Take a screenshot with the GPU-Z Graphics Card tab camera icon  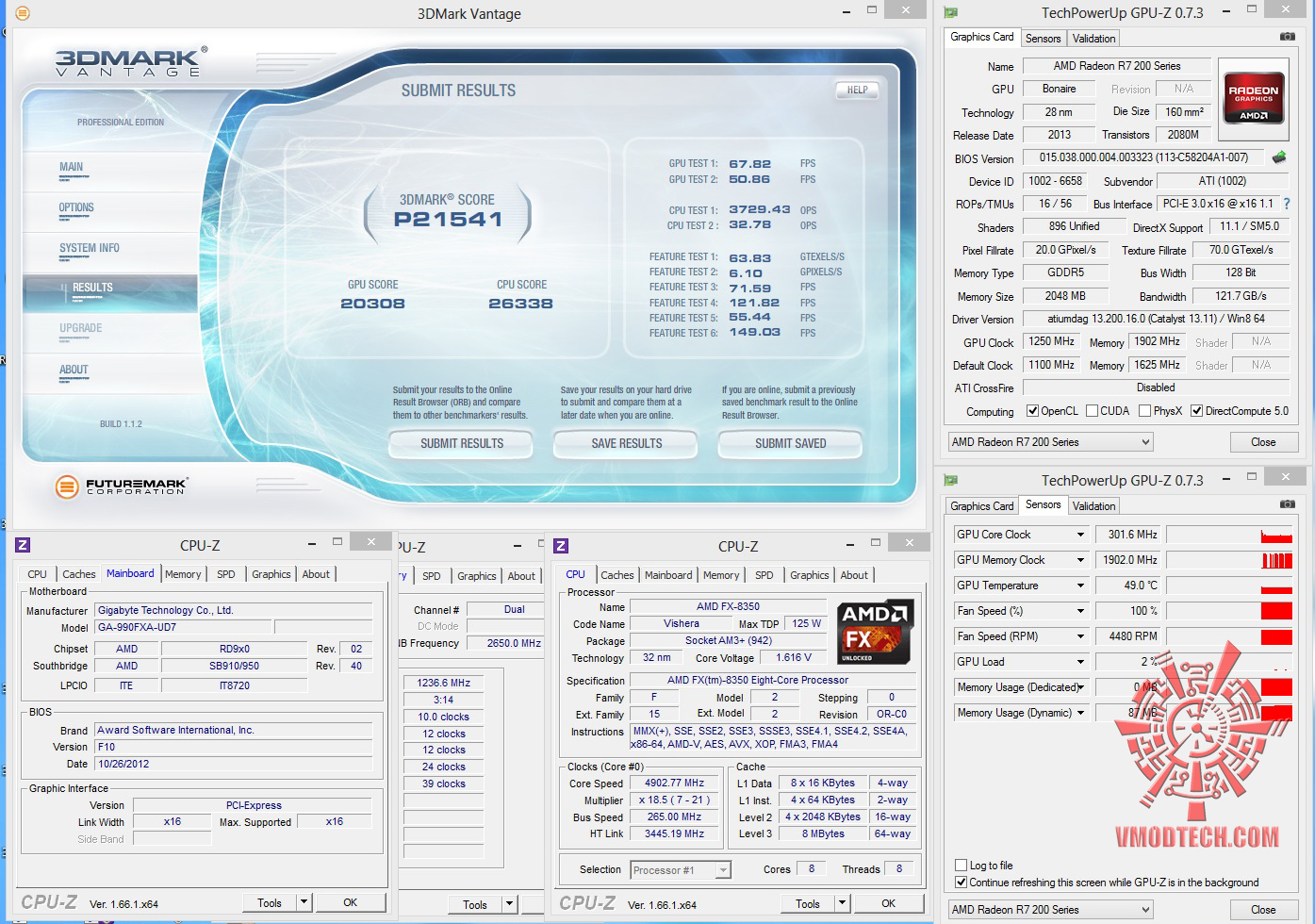coord(1287,37)
